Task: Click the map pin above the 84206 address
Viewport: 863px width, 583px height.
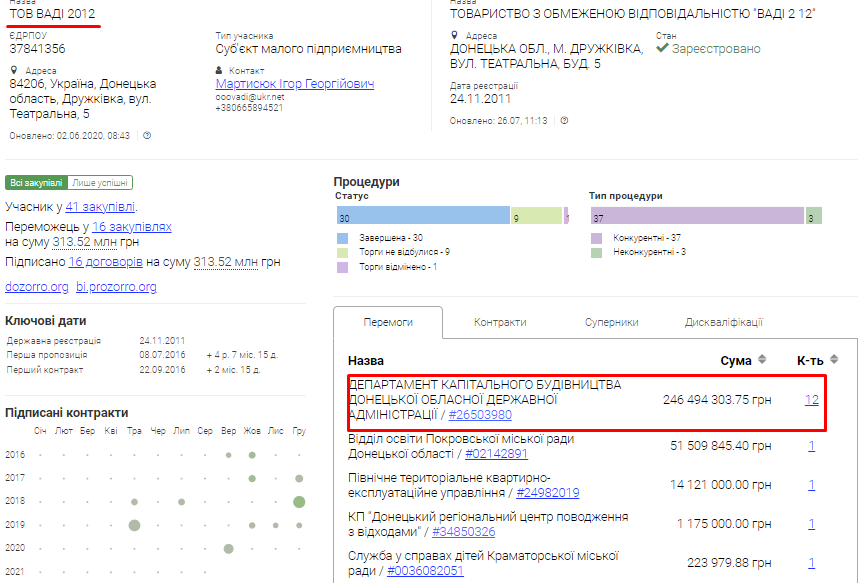Action: [14, 70]
